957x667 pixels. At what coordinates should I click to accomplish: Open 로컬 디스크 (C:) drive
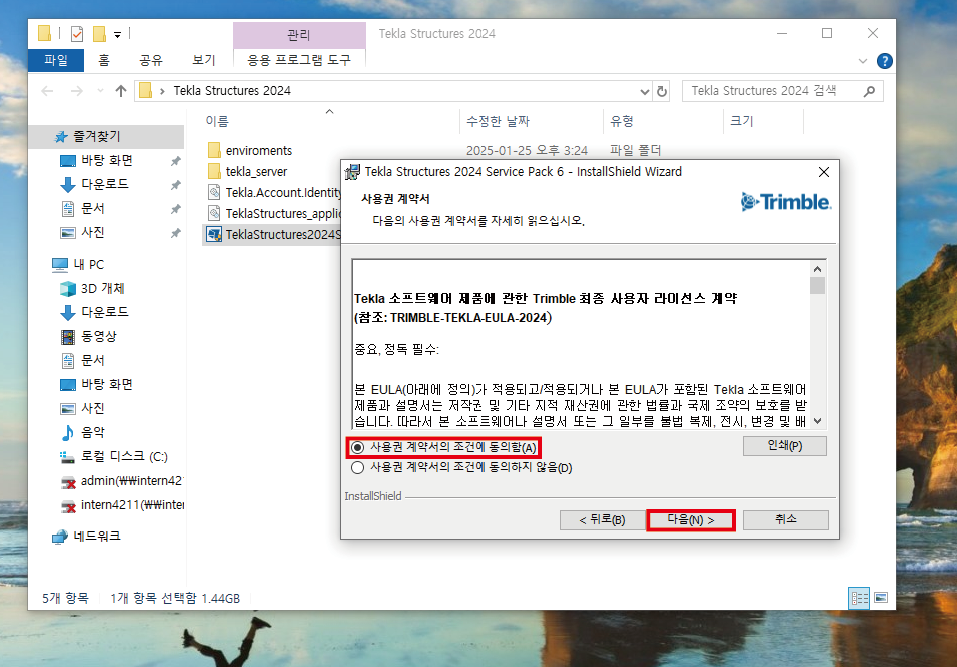coord(125,456)
